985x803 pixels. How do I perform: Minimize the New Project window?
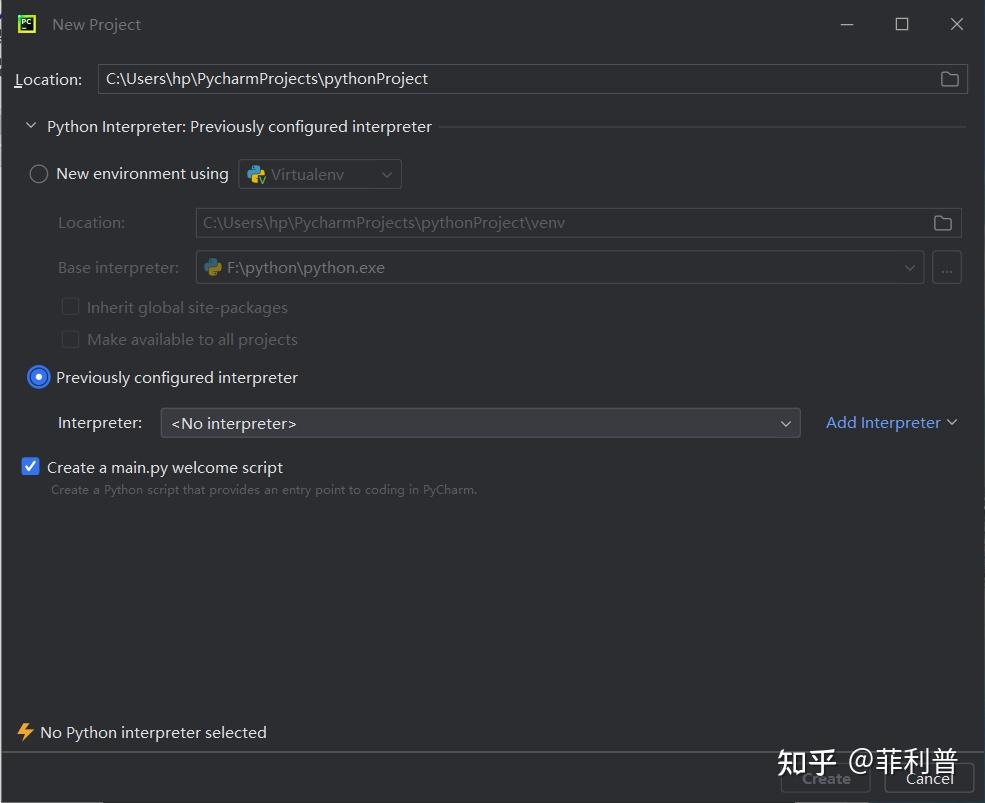pos(847,25)
